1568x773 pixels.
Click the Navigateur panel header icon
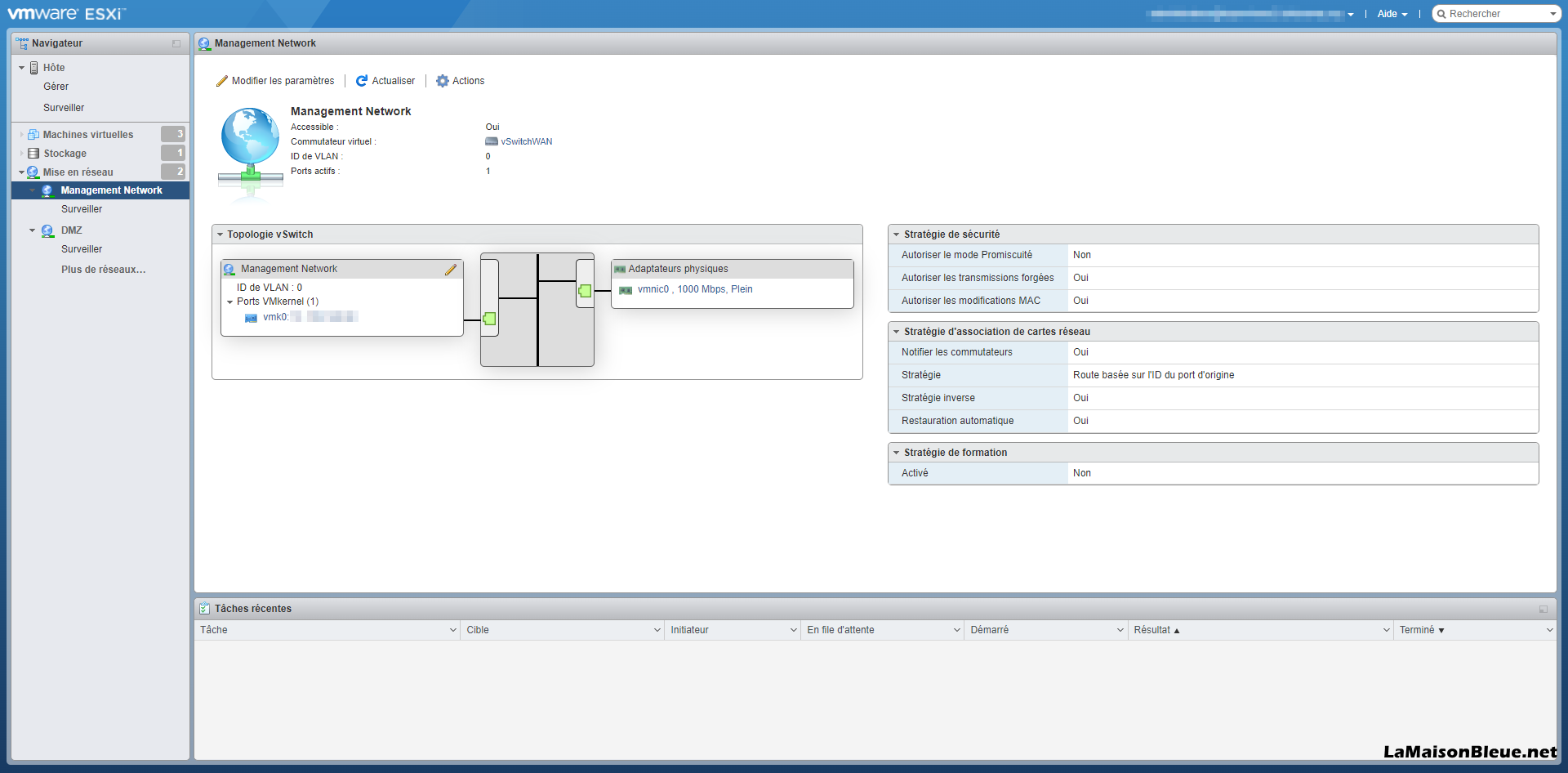tap(22, 43)
